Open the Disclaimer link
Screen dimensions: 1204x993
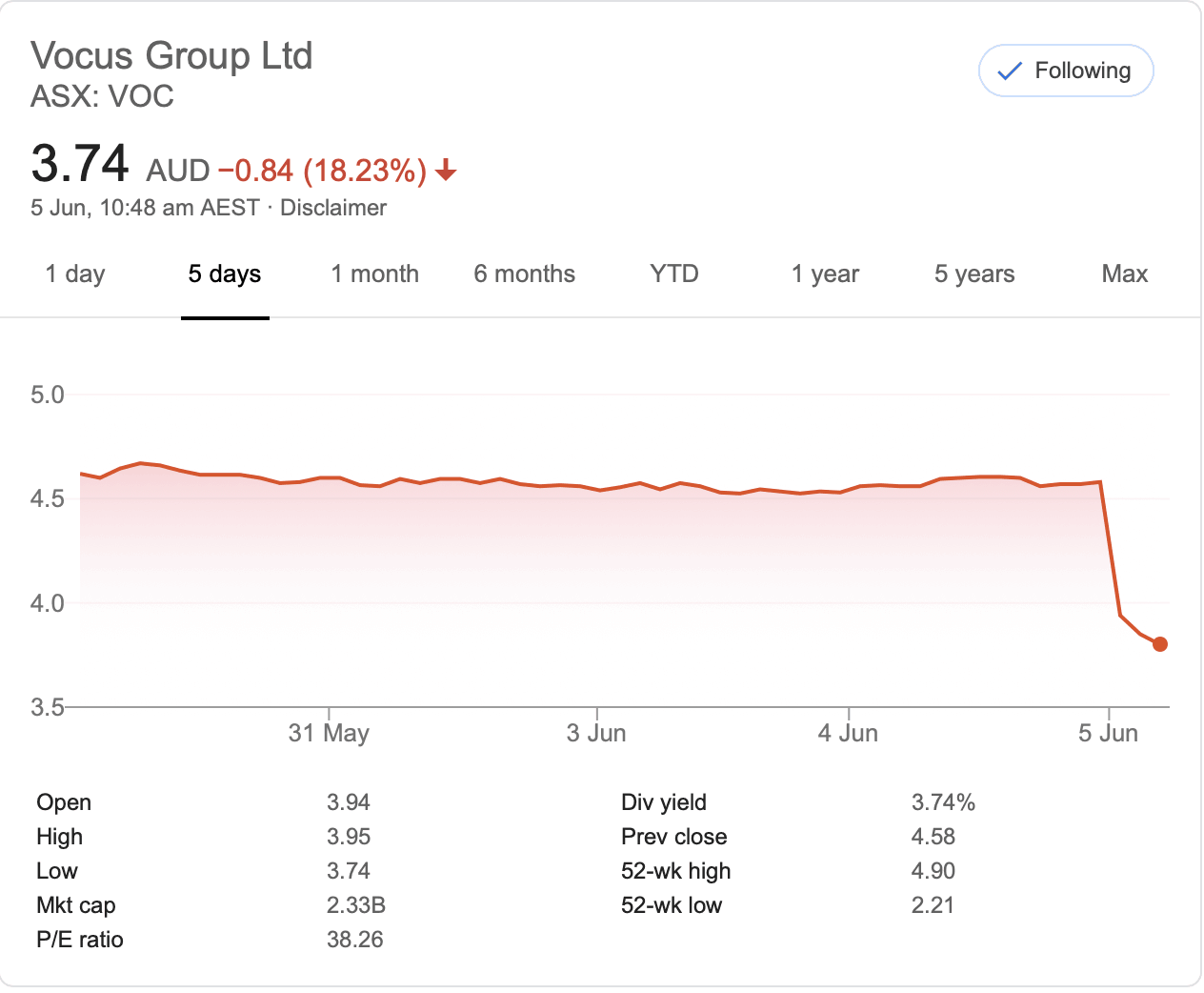pyautogui.click(x=332, y=208)
